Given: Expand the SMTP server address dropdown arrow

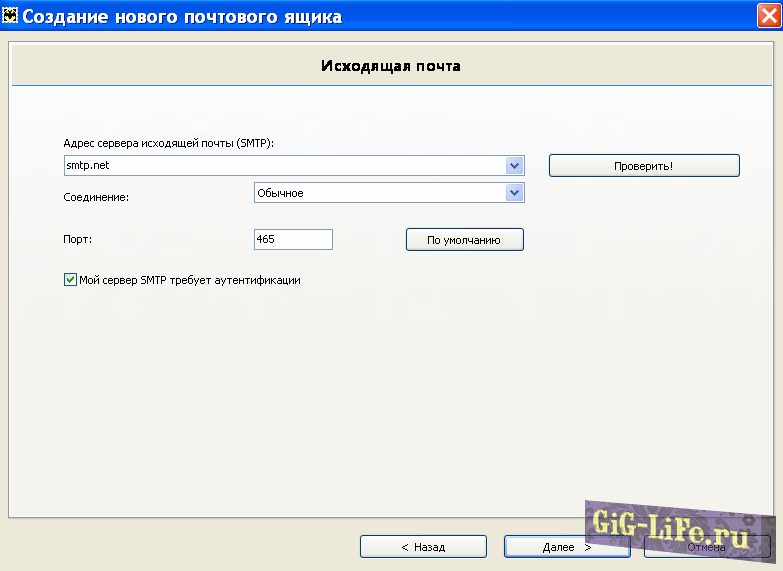Looking at the screenshot, I should click(x=514, y=166).
